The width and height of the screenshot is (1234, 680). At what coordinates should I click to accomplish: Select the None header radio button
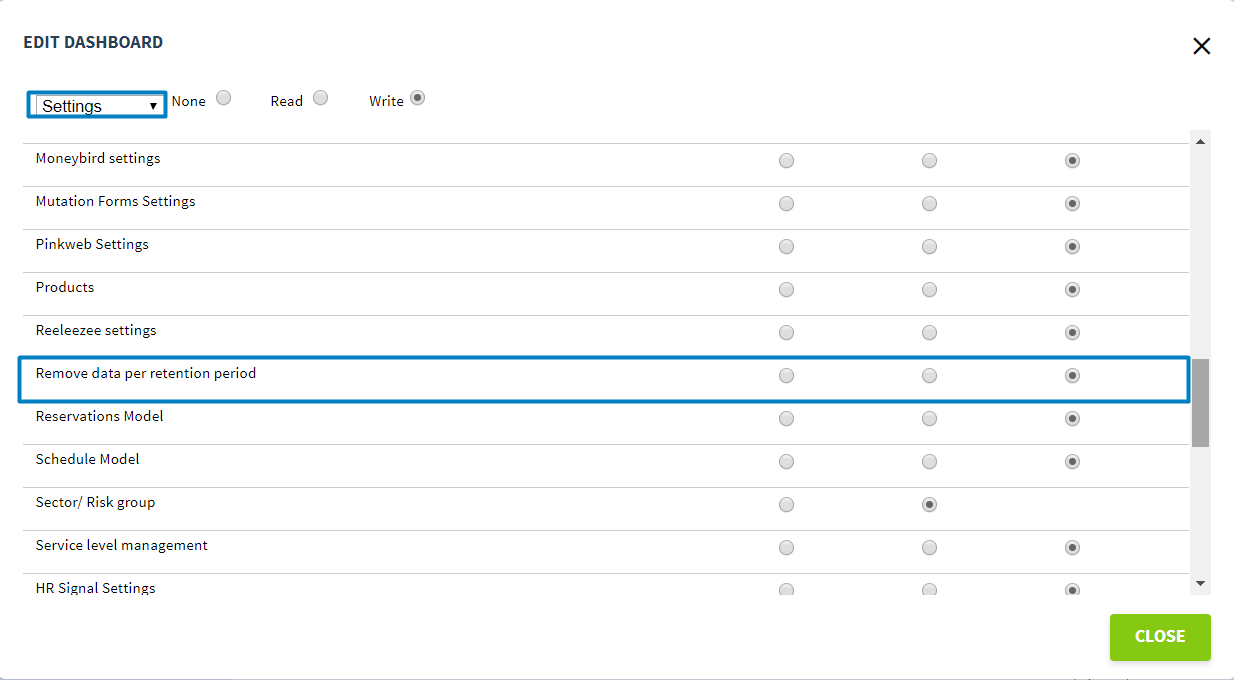pyautogui.click(x=224, y=98)
